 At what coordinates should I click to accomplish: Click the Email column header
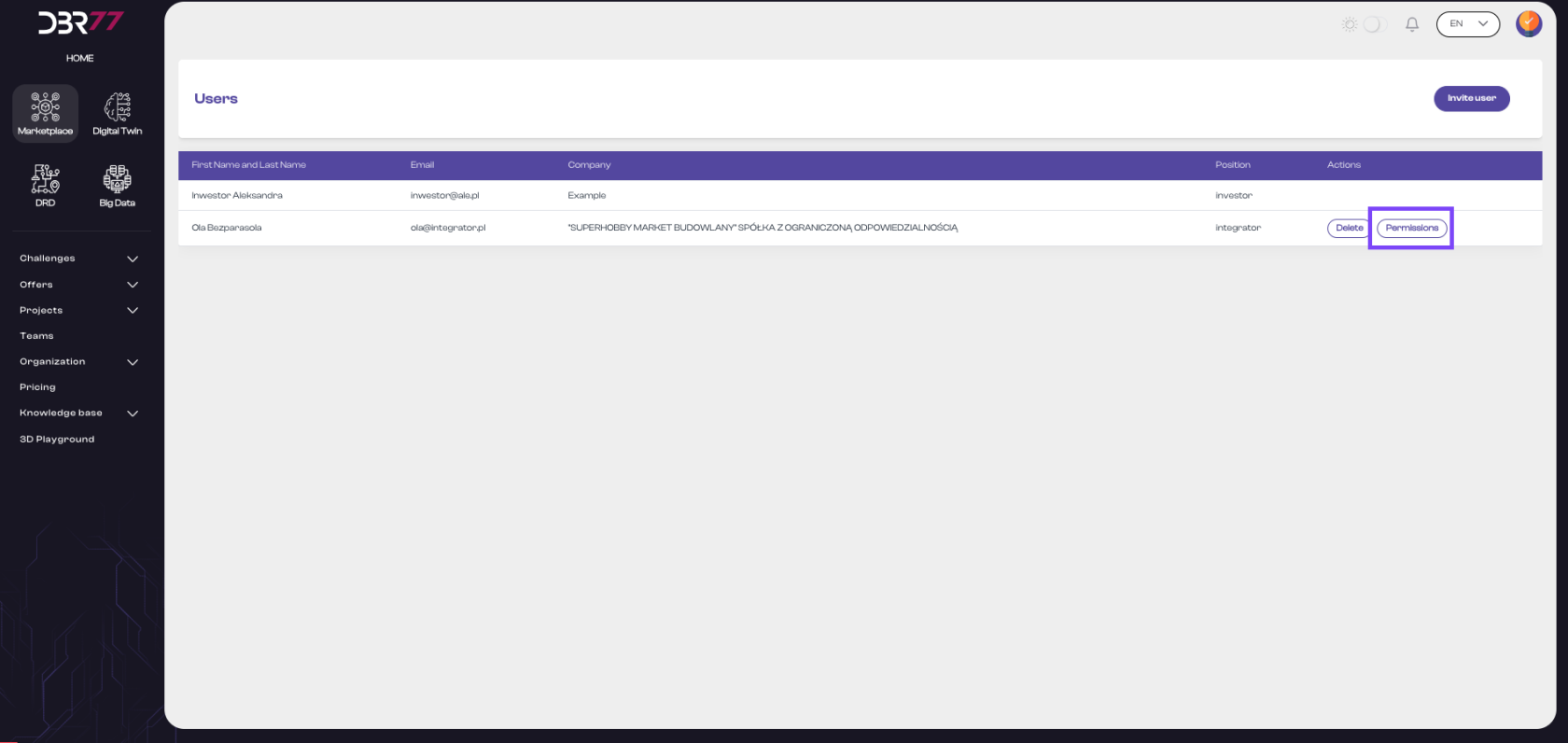pos(422,165)
